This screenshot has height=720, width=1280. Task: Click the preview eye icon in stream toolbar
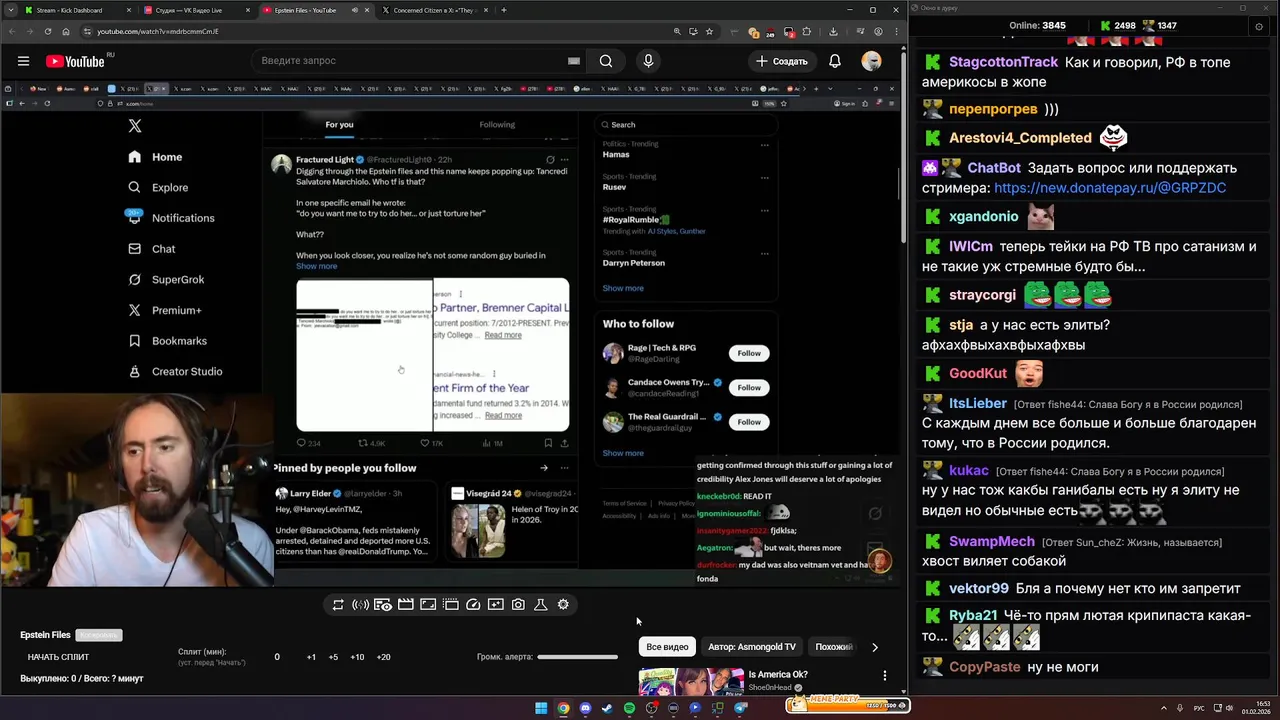[383, 605]
